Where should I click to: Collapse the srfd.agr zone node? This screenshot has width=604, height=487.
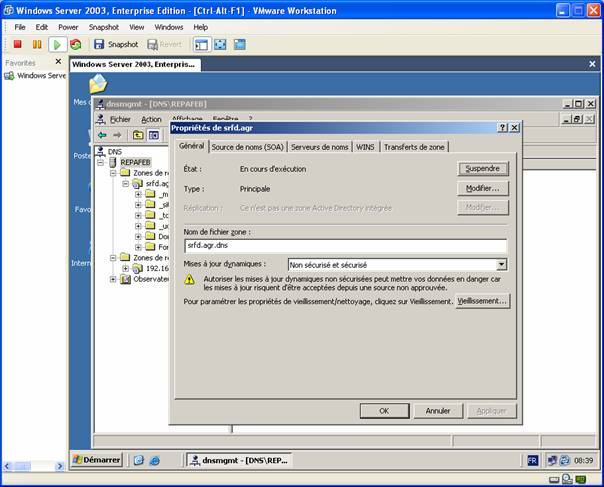(126, 184)
